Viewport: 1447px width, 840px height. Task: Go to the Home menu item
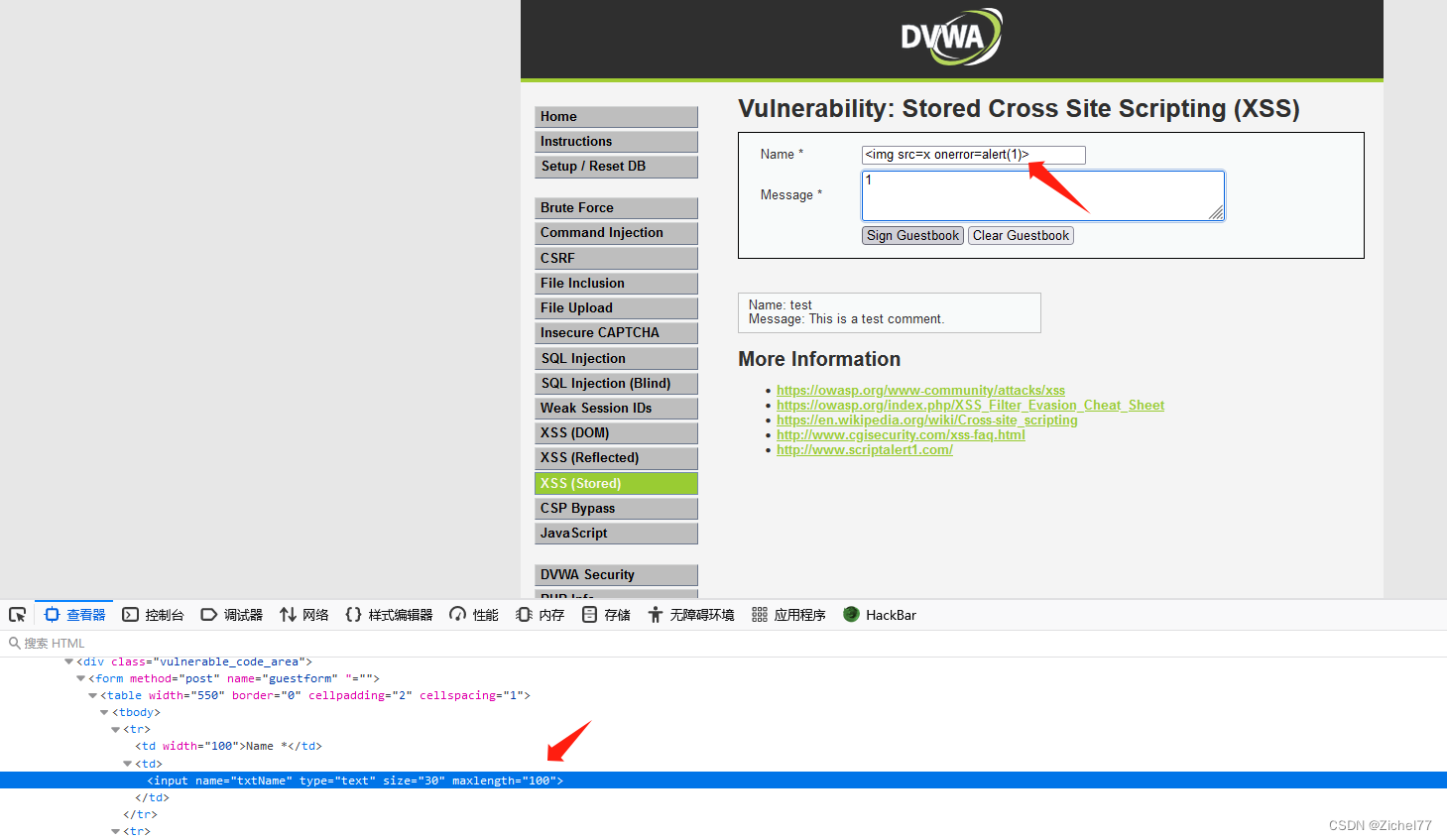pos(616,116)
